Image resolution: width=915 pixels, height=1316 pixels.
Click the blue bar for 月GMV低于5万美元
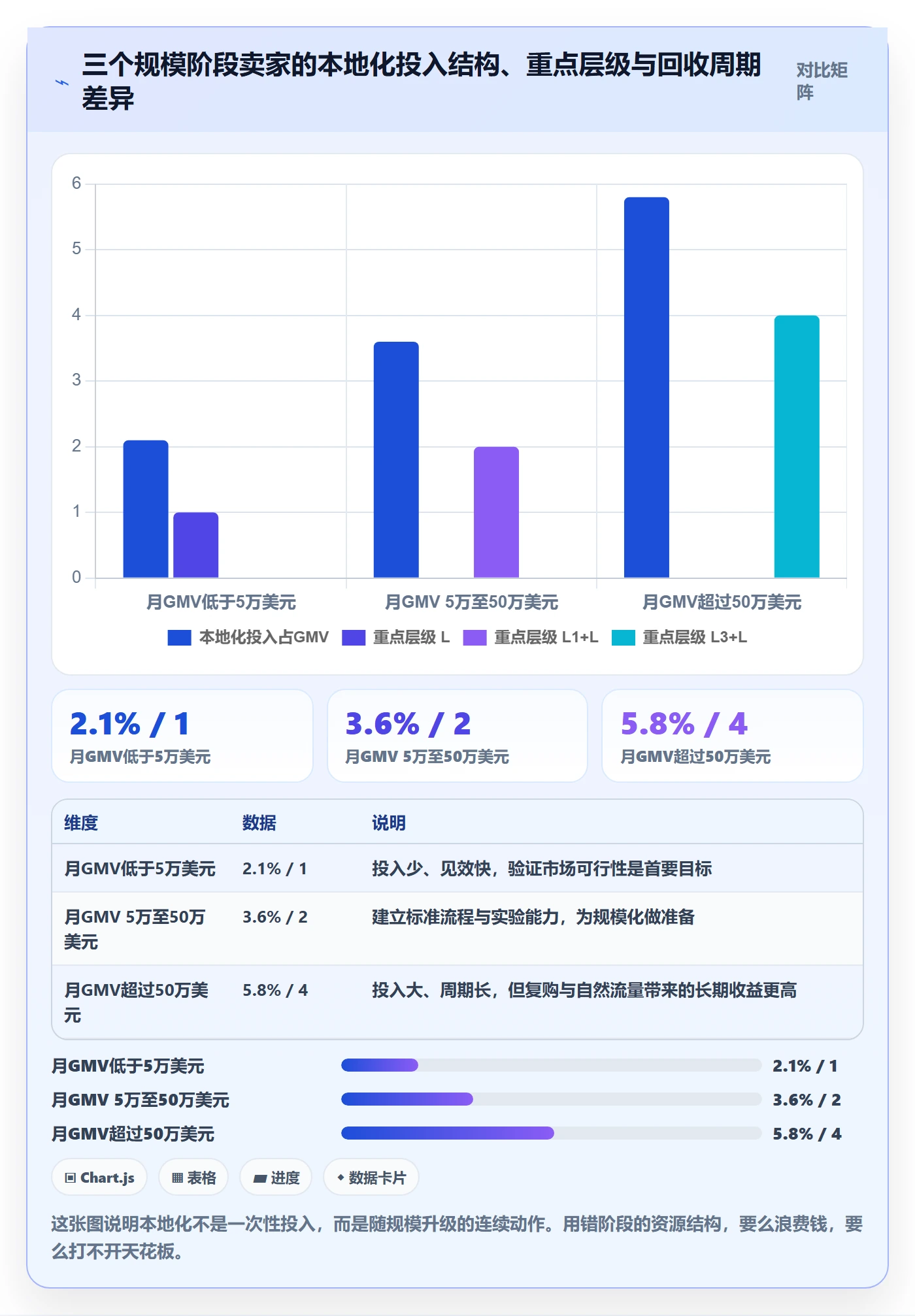point(146,509)
